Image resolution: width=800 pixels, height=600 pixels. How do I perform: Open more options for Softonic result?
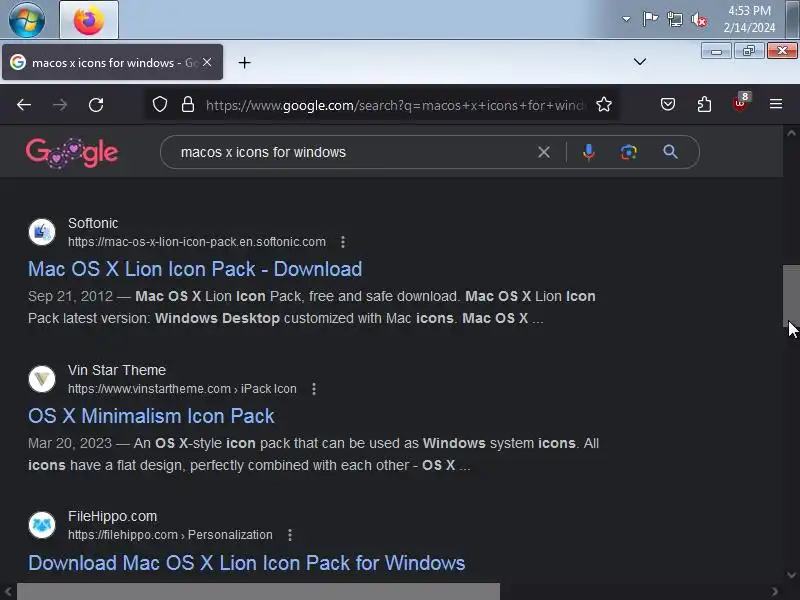coord(343,242)
